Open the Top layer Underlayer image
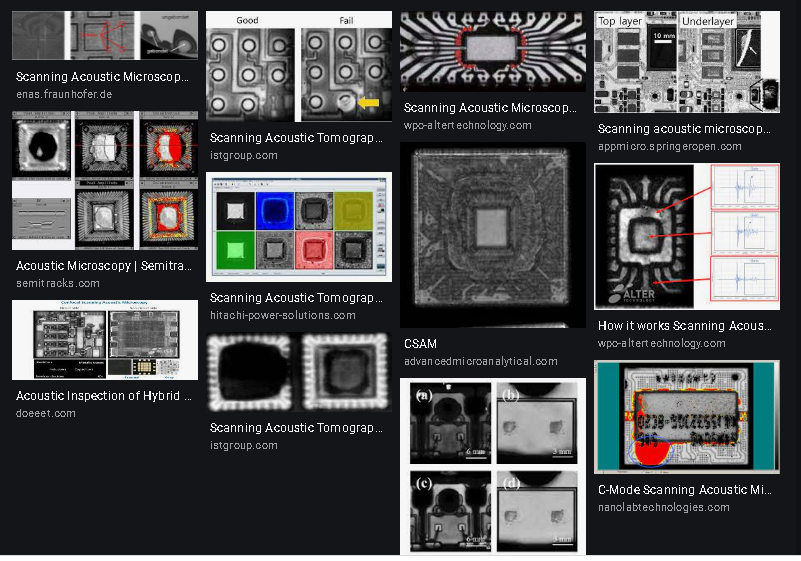This screenshot has height=561, width=801. 687,62
